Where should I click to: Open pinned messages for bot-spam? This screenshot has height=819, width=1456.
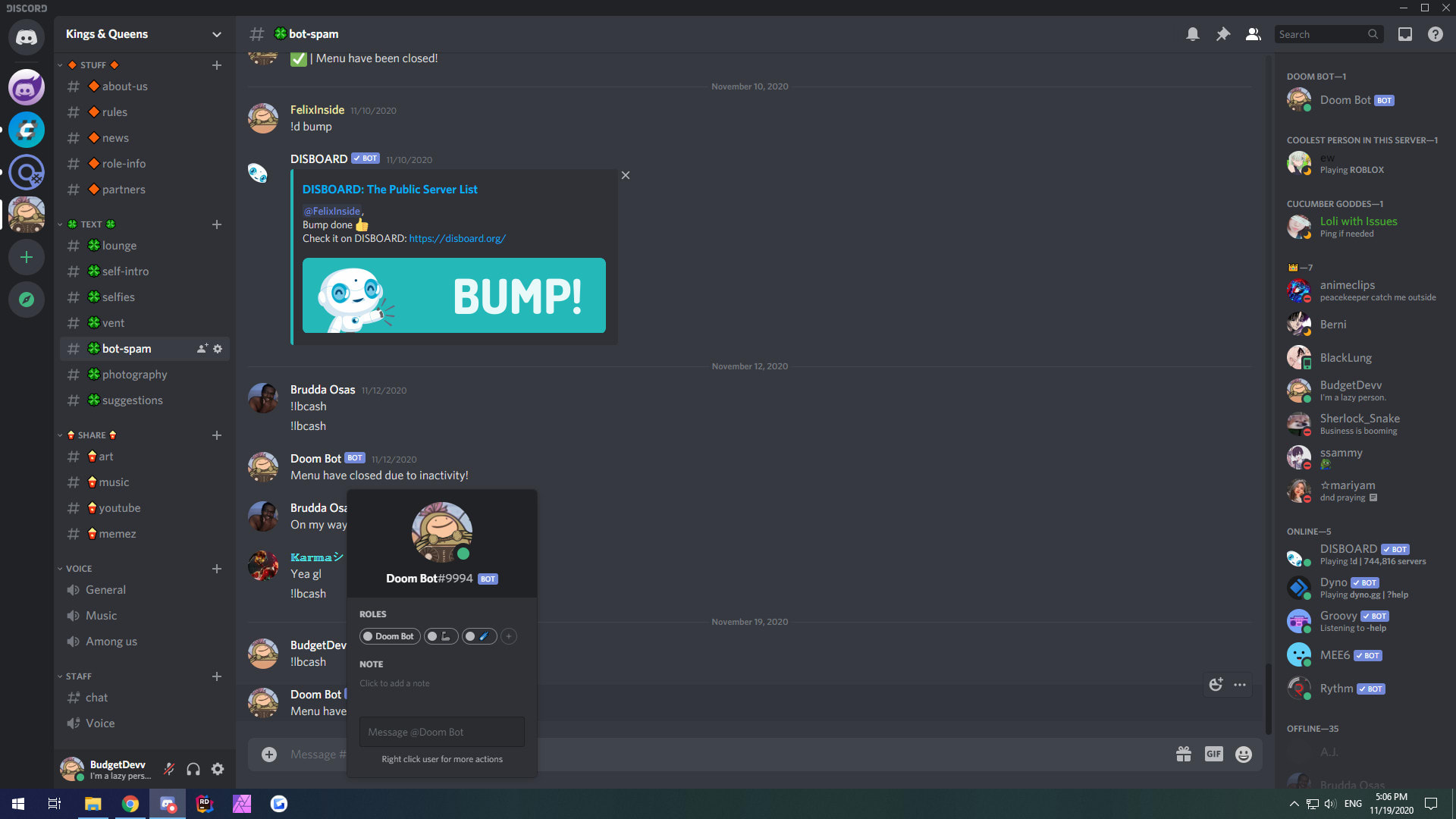1223,34
